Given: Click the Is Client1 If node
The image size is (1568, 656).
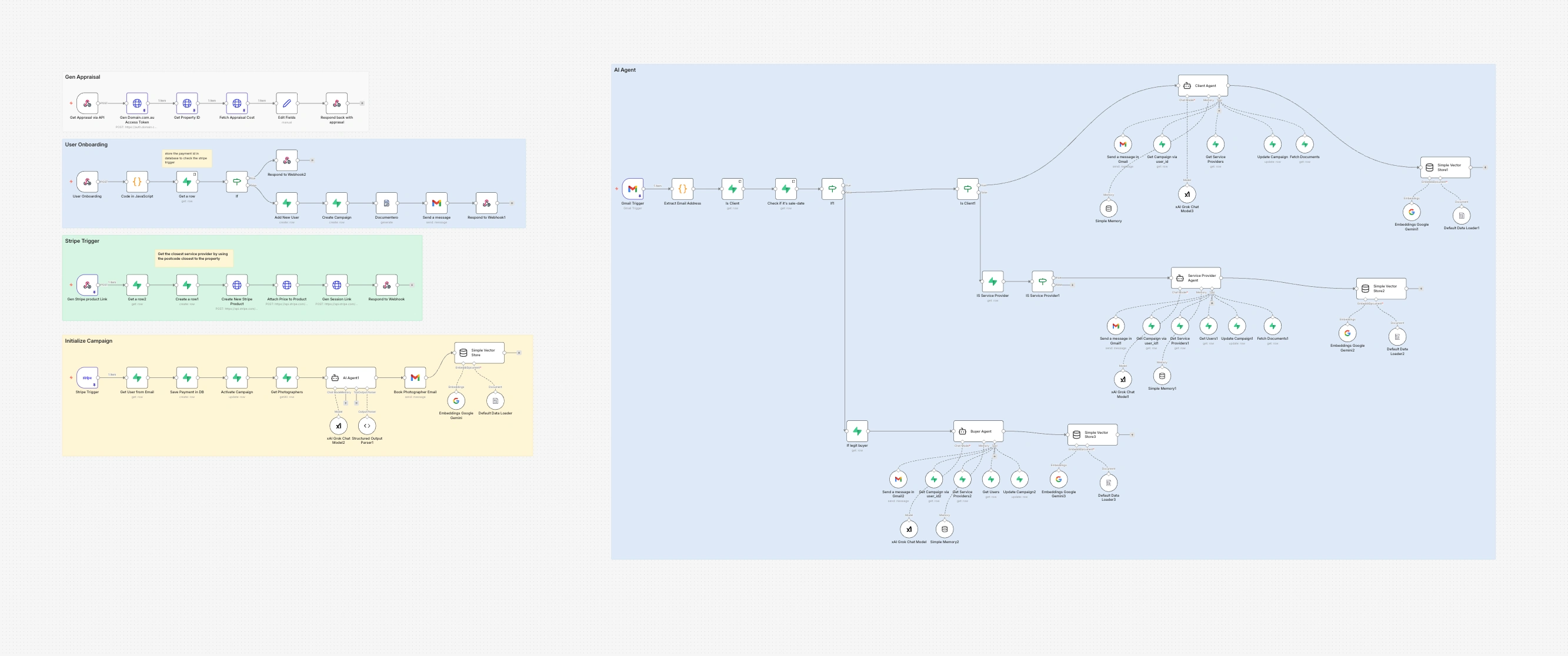Looking at the screenshot, I should pos(968,189).
